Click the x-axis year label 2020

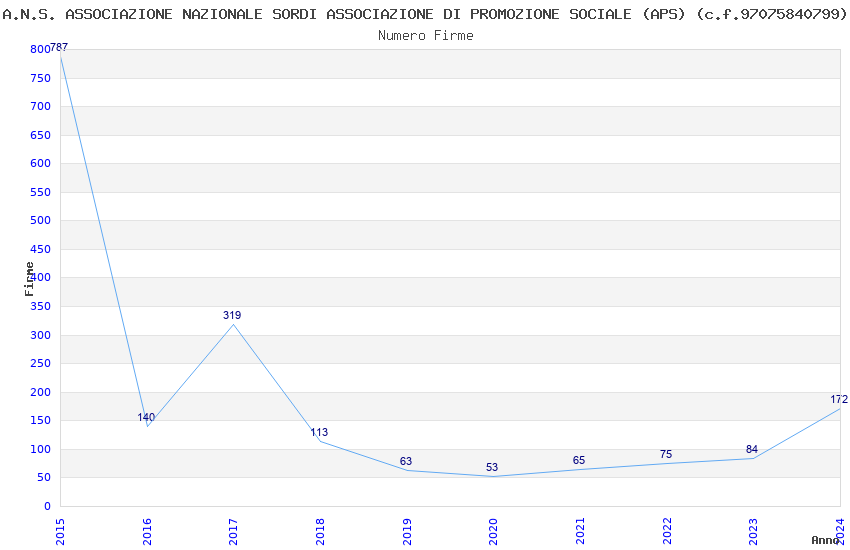(493, 532)
